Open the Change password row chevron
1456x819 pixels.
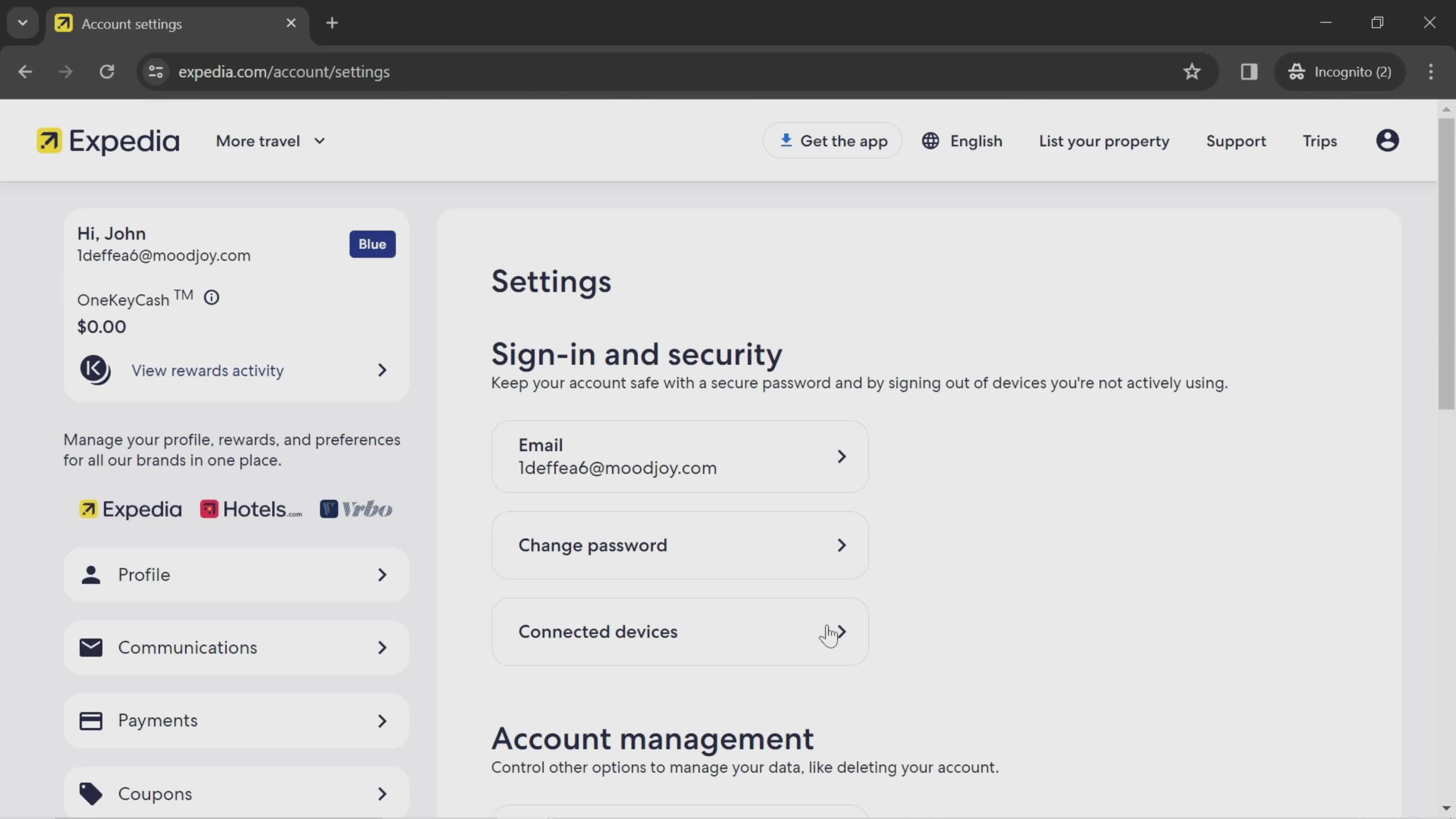pos(841,546)
